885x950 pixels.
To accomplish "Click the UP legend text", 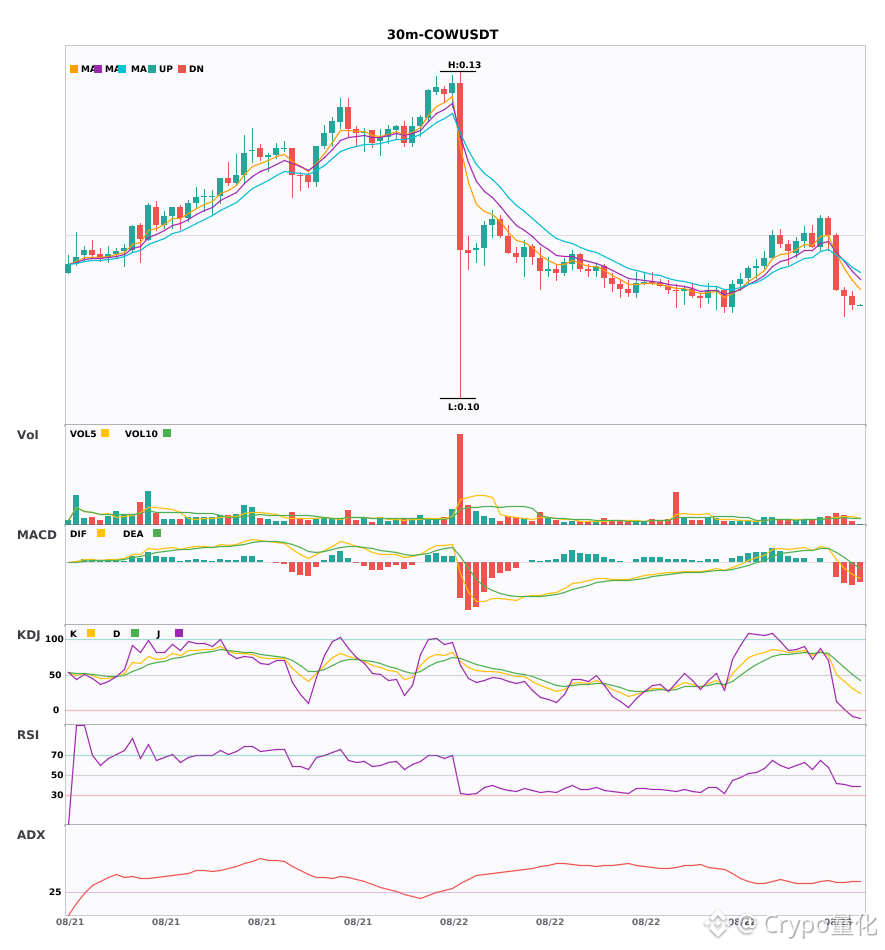I will click(x=166, y=69).
